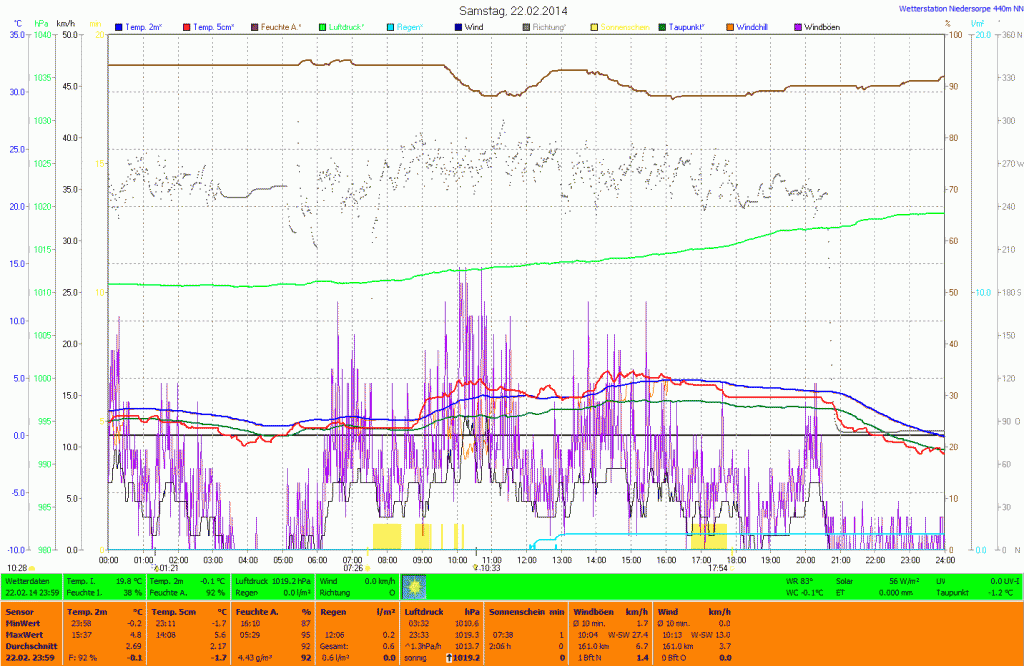Click the purple Windböen legend square
The image size is (1024, 666).
(798, 27)
